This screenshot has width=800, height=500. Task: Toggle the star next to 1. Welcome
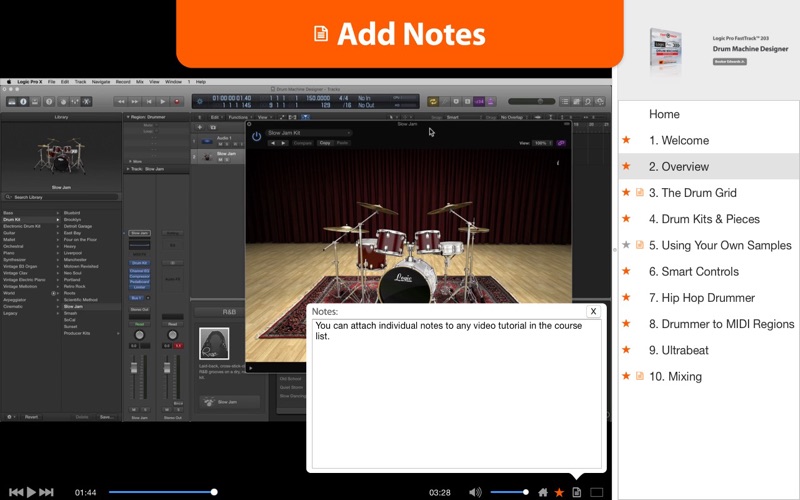626,140
